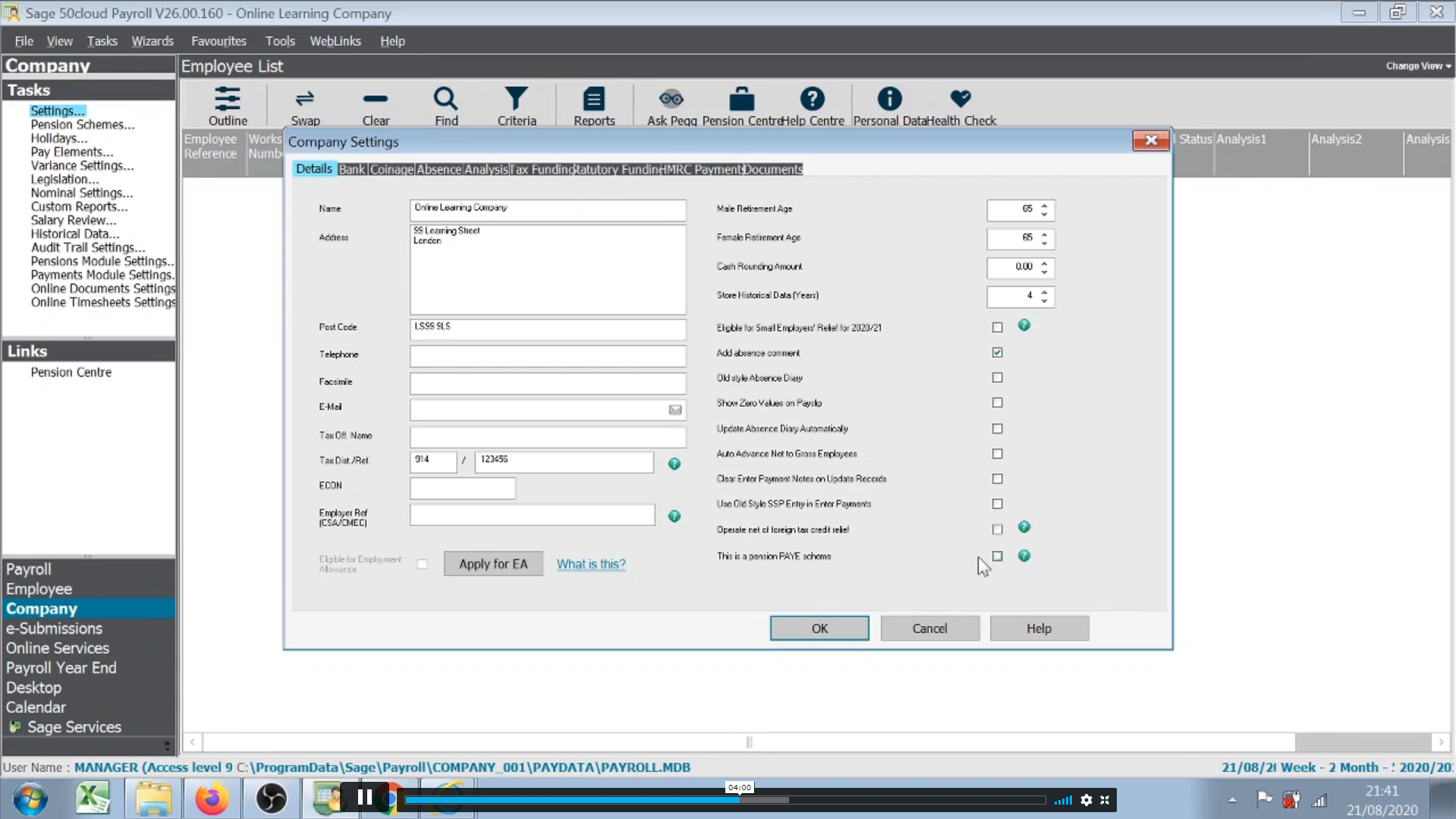Tick Operate net of foreign tax credit relief

tap(997, 529)
